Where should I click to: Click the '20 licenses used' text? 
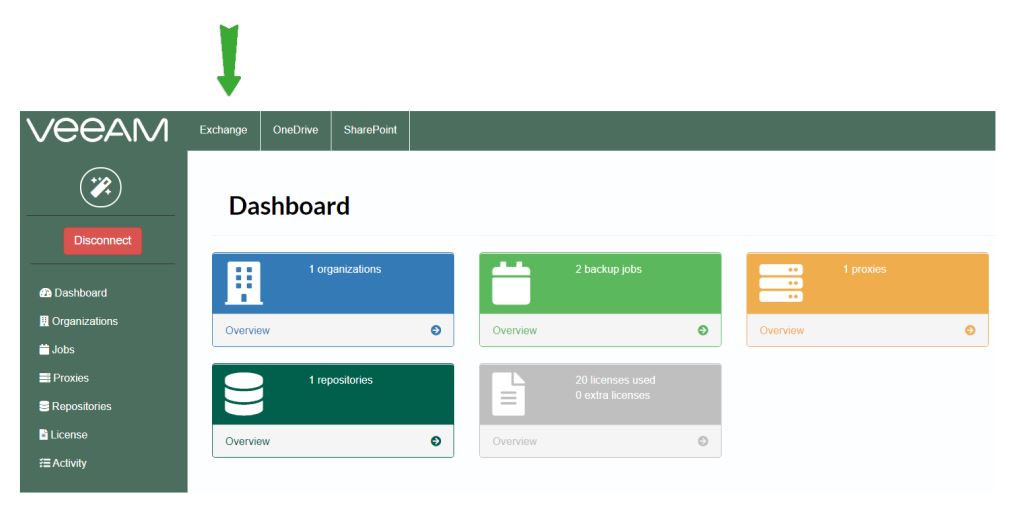click(615, 380)
